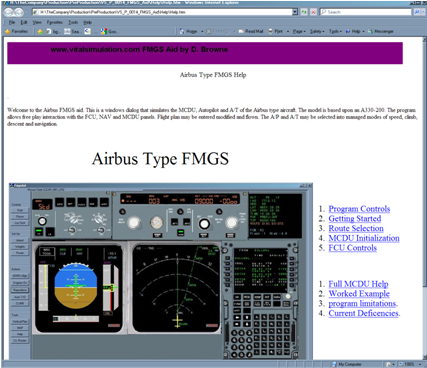427x368 pixels.
Task: Open the File menu
Action: click(x=12, y=22)
